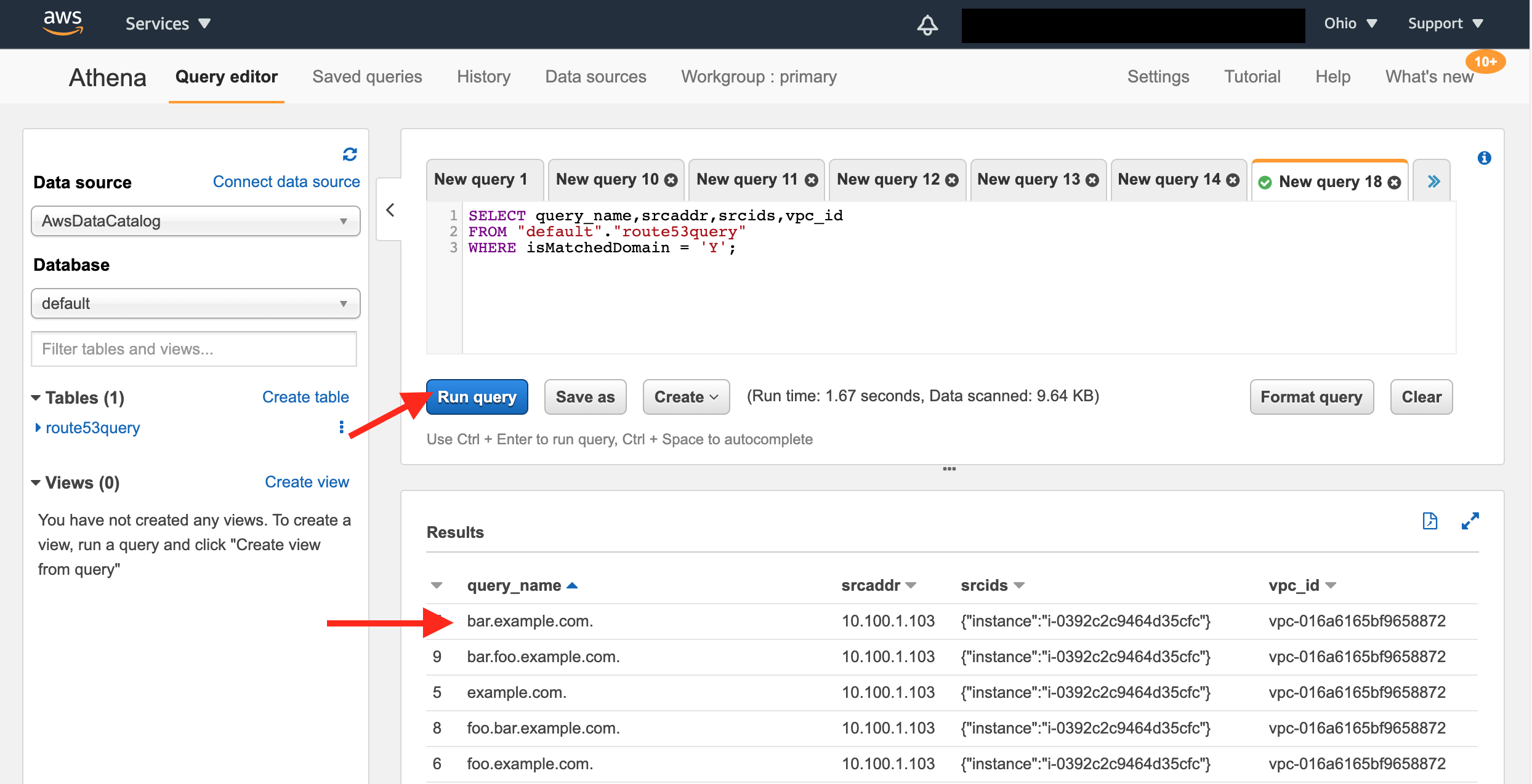Collapse the Tables section
Image resolution: width=1532 pixels, height=784 pixels.
pyautogui.click(x=36, y=398)
